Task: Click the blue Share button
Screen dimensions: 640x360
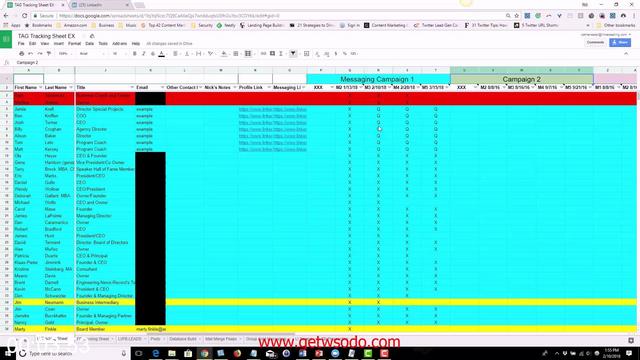Action: point(620,42)
